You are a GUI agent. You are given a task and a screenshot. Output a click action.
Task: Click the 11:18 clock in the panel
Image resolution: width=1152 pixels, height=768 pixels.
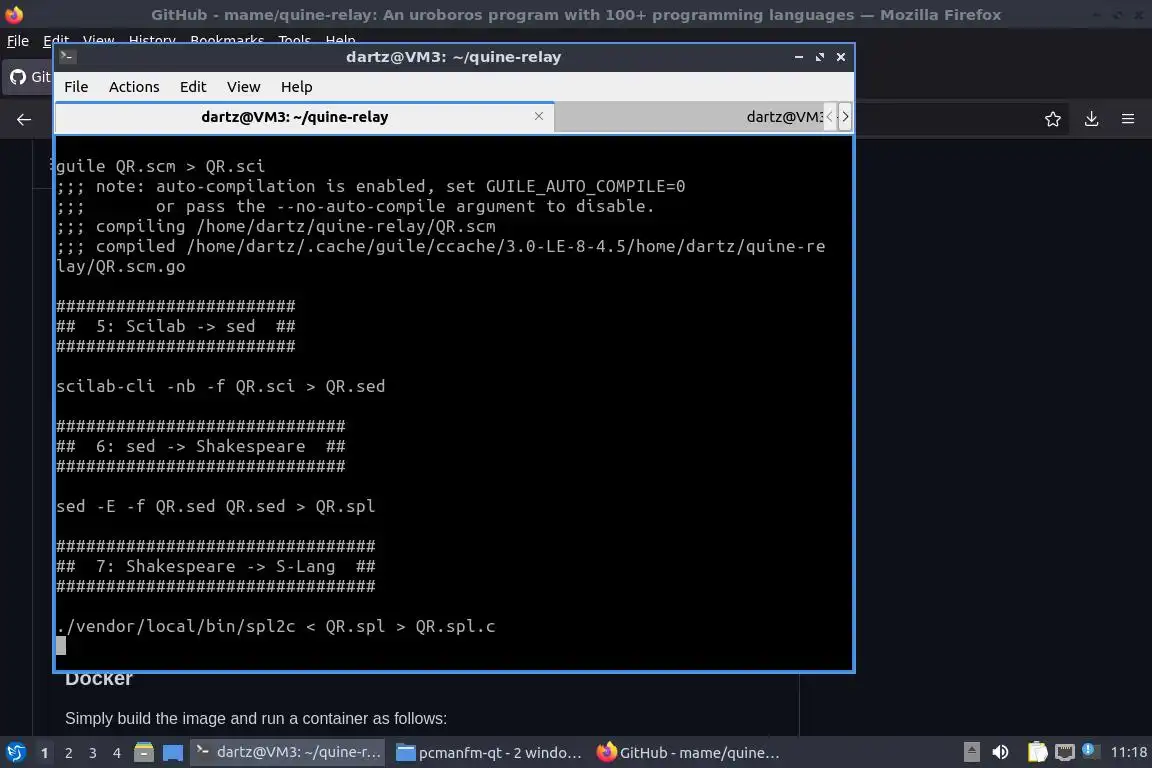coord(1128,752)
